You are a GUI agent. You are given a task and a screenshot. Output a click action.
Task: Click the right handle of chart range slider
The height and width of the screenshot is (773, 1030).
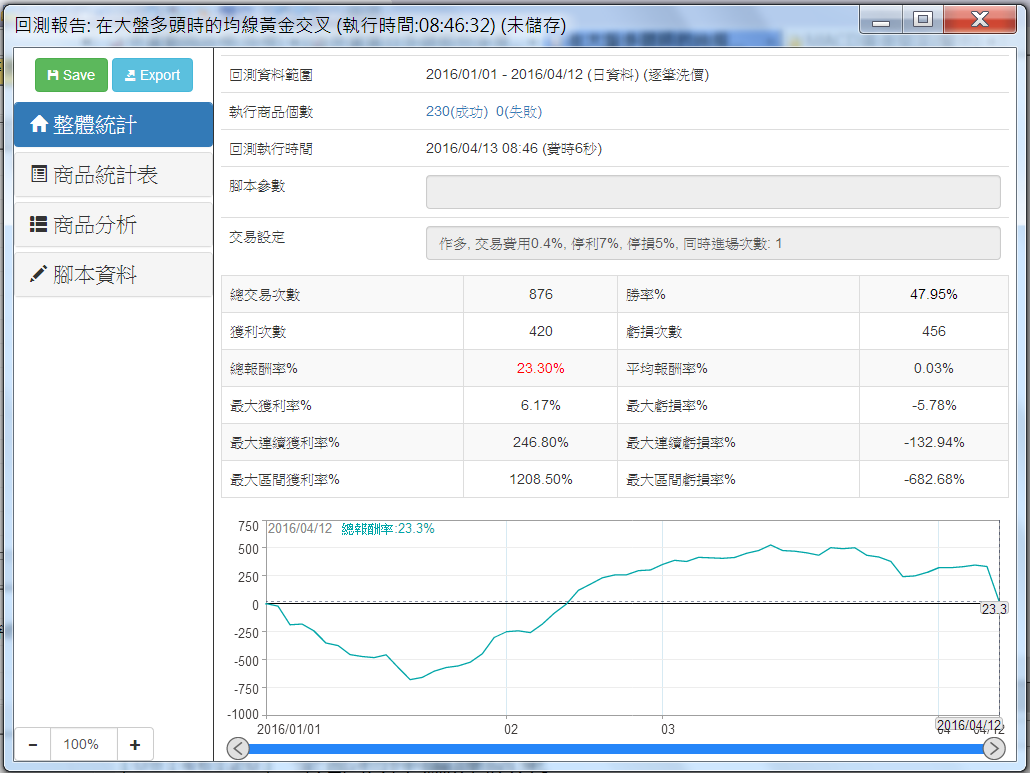click(994, 748)
